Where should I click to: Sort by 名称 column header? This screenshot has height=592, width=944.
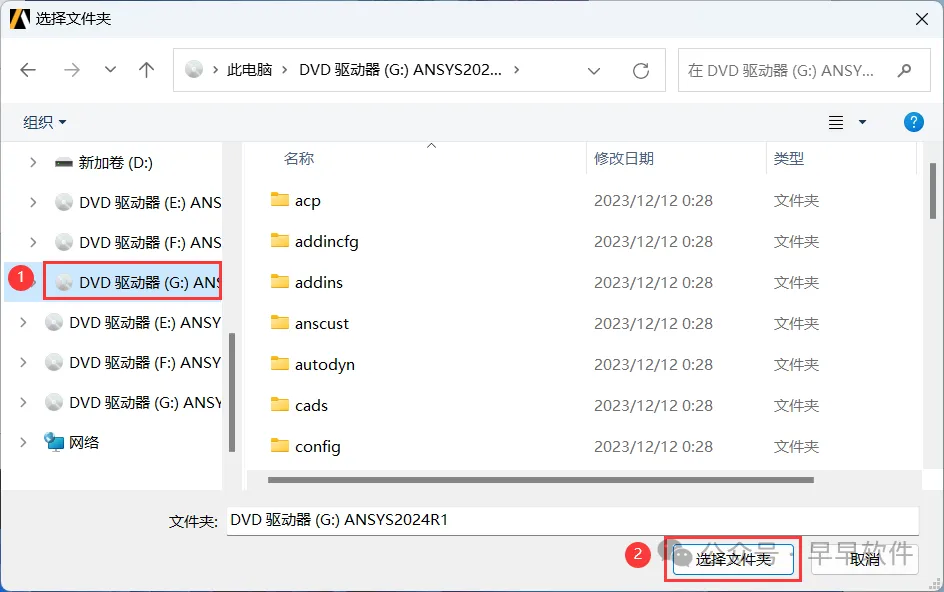tap(299, 158)
